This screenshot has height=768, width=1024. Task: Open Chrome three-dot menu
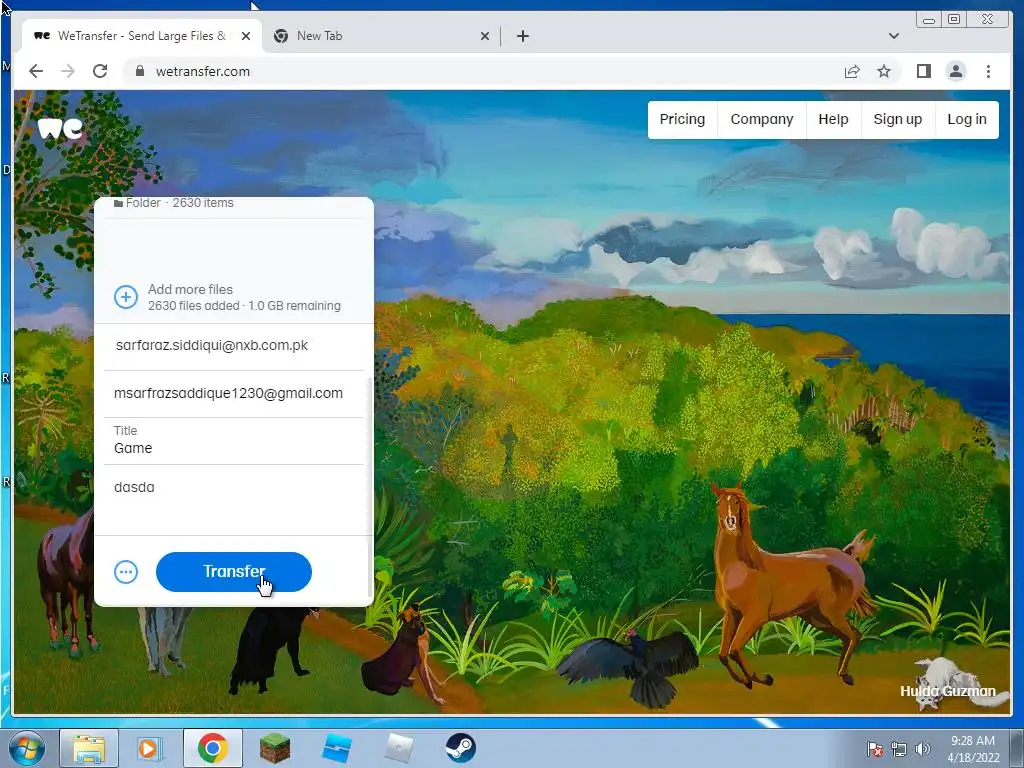(988, 71)
